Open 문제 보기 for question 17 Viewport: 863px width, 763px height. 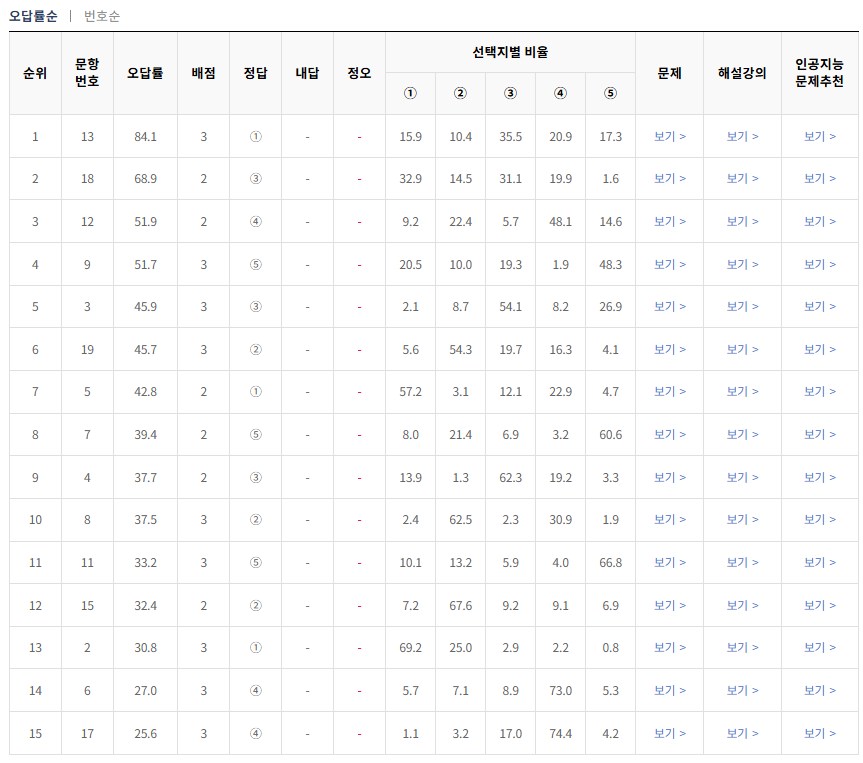coord(668,732)
